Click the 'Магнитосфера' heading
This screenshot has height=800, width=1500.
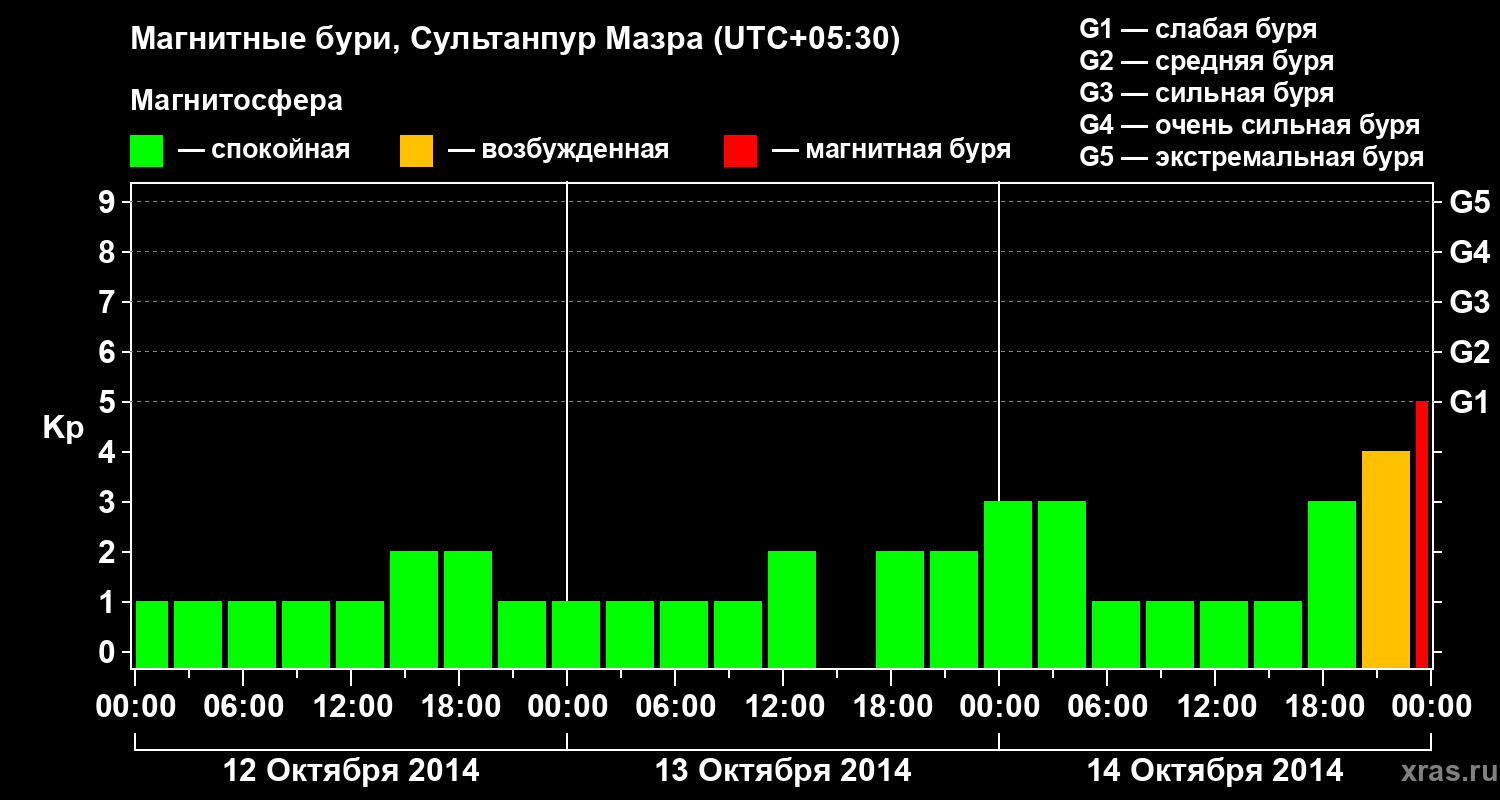click(237, 101)
